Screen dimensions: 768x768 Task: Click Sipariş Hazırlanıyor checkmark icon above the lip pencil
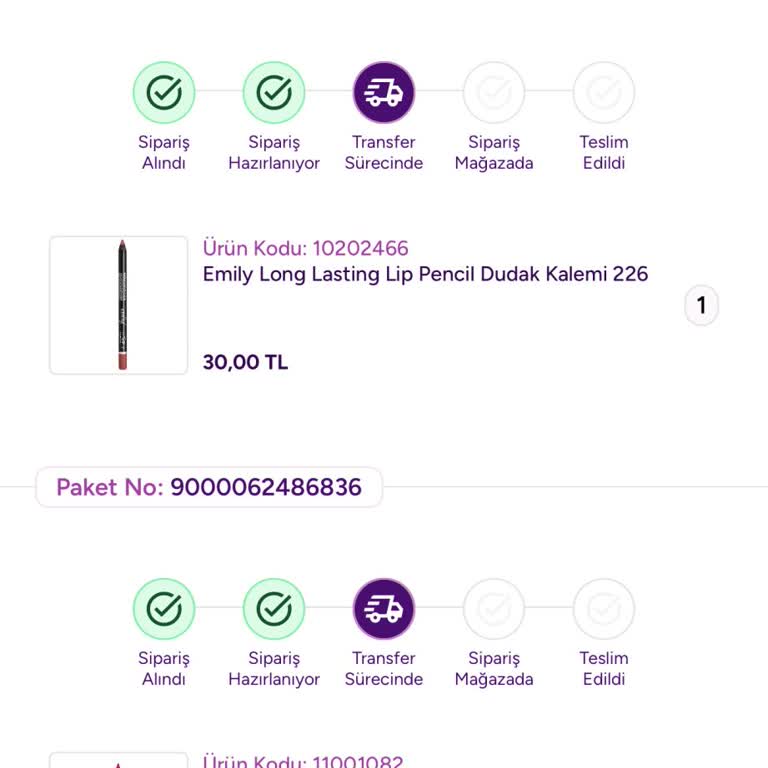[274, 93]
